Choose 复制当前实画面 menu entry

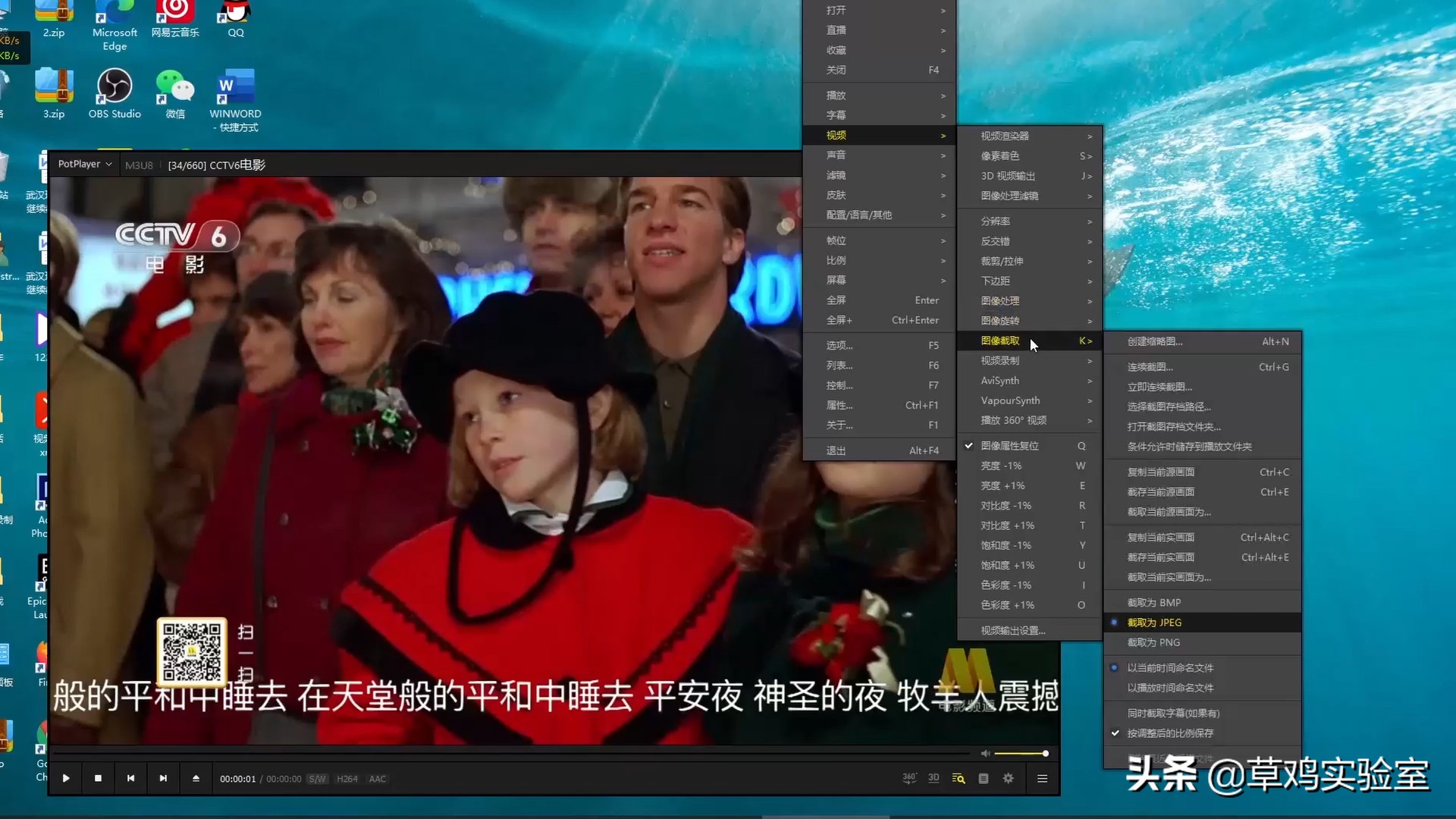(x=1203, y=538)
